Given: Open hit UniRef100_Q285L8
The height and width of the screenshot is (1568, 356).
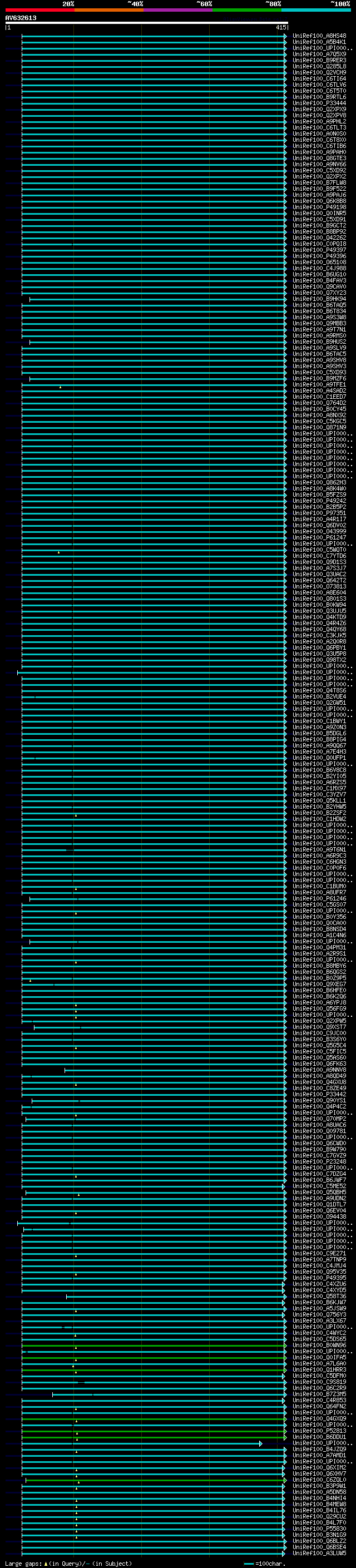Looking at the screenshot, I should pyautogui.click(x=319, y=66).
